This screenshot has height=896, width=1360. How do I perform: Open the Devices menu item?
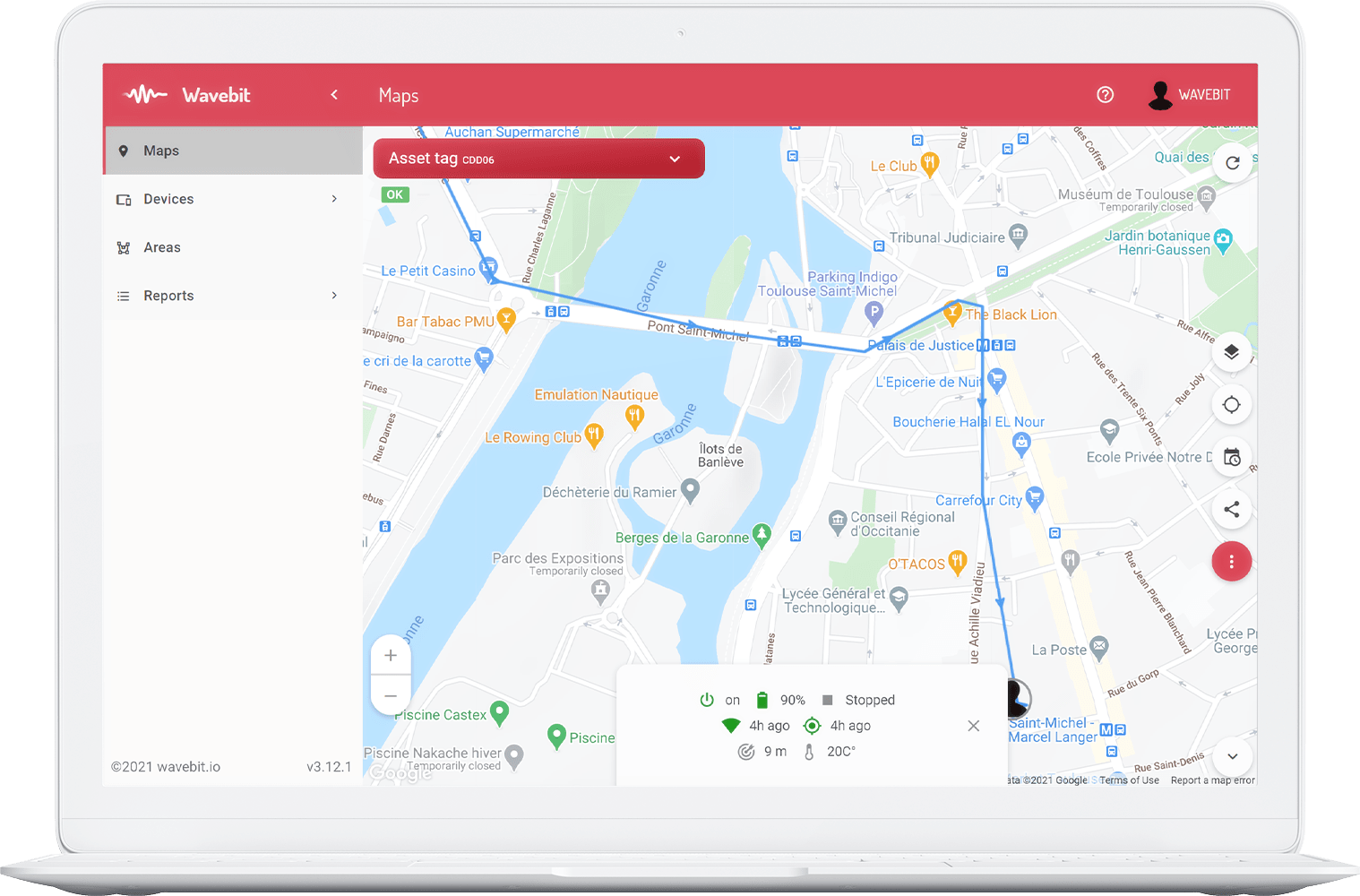(233, 199)
